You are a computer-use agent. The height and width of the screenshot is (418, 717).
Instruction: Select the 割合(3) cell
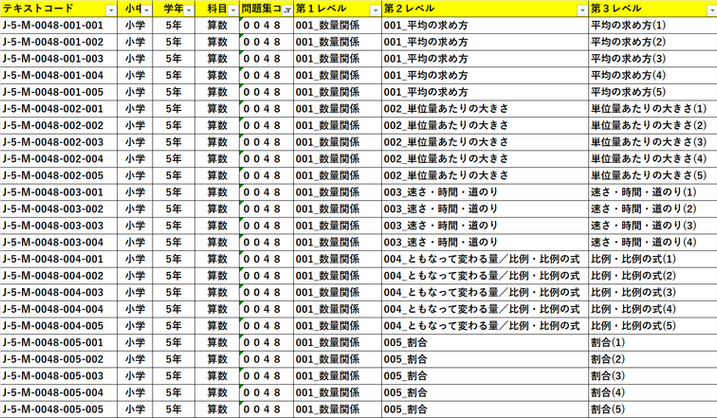[653, 376]
